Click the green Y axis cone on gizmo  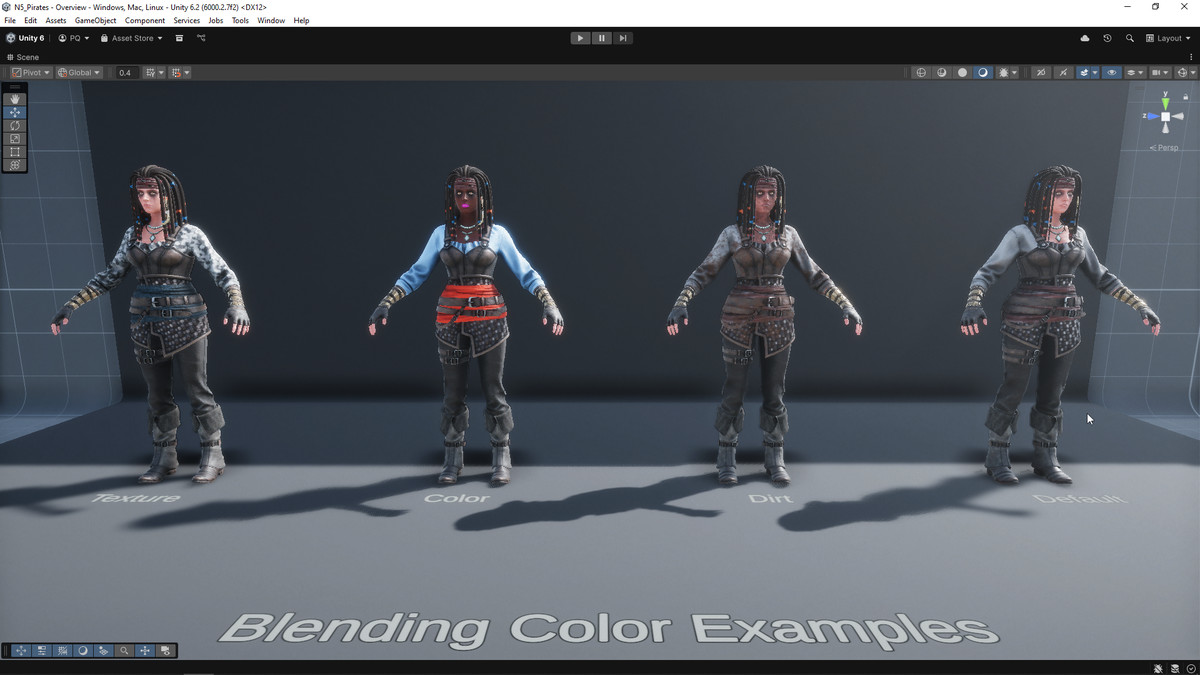pos(1165,103)
